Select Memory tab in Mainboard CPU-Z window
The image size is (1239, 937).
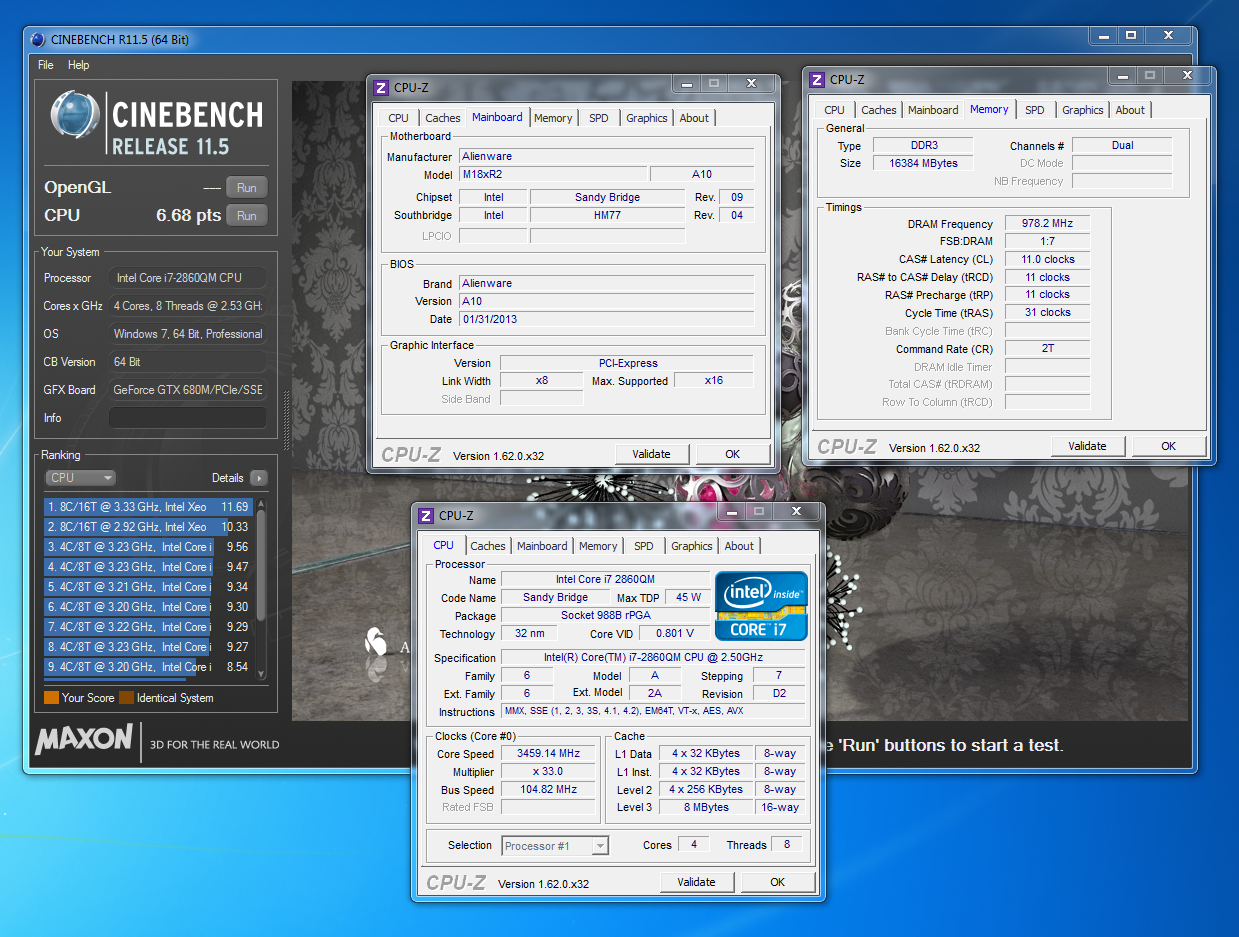click(553, 118)
